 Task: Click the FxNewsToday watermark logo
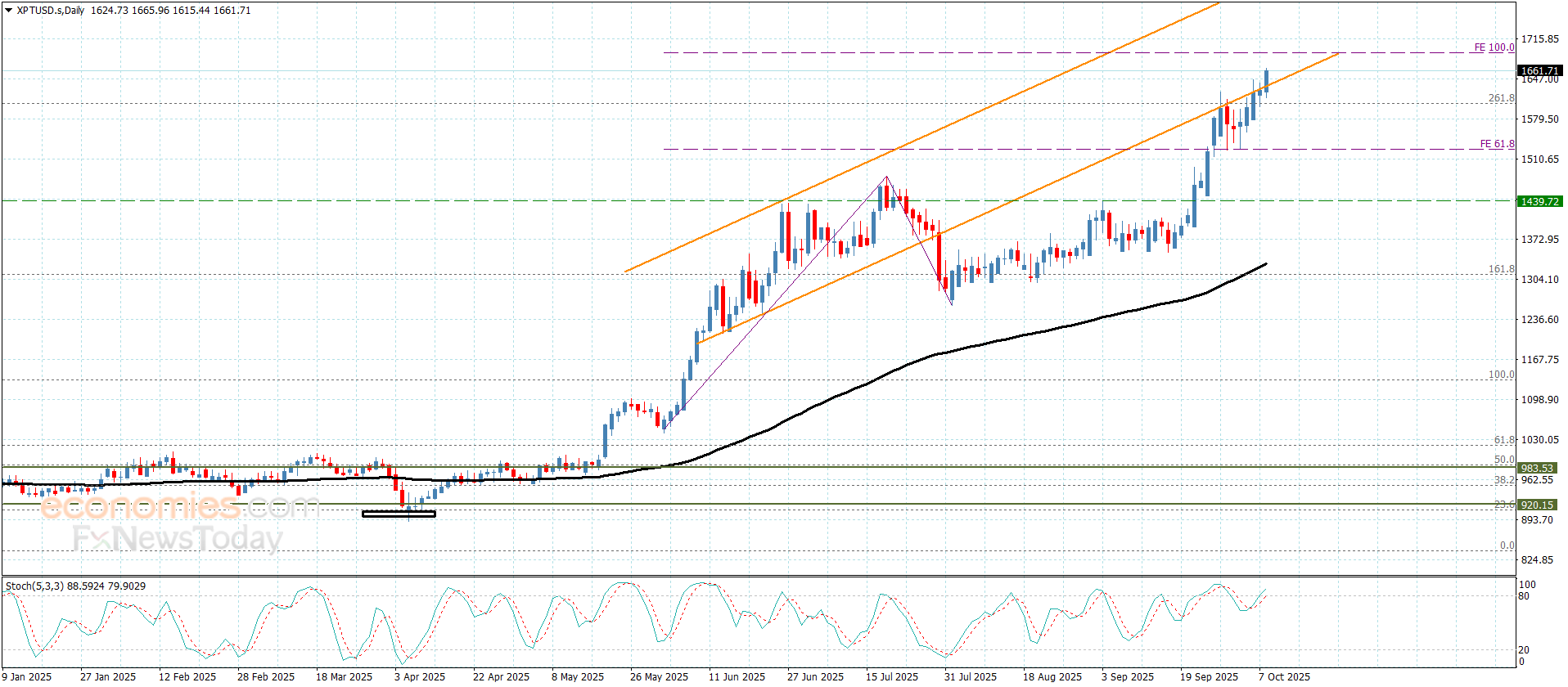coord(177,538)
